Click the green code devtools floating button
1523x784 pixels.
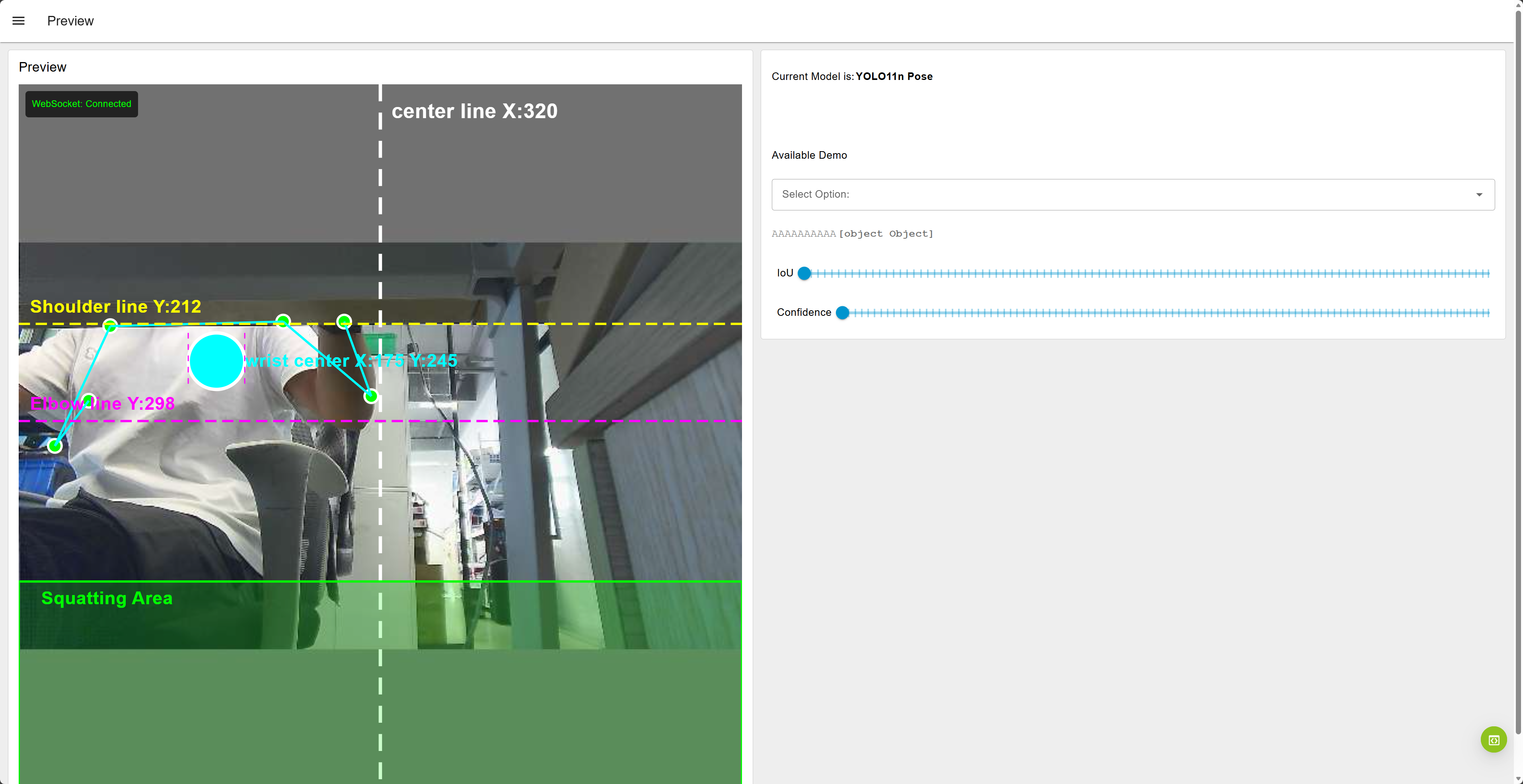point(1494,740)
